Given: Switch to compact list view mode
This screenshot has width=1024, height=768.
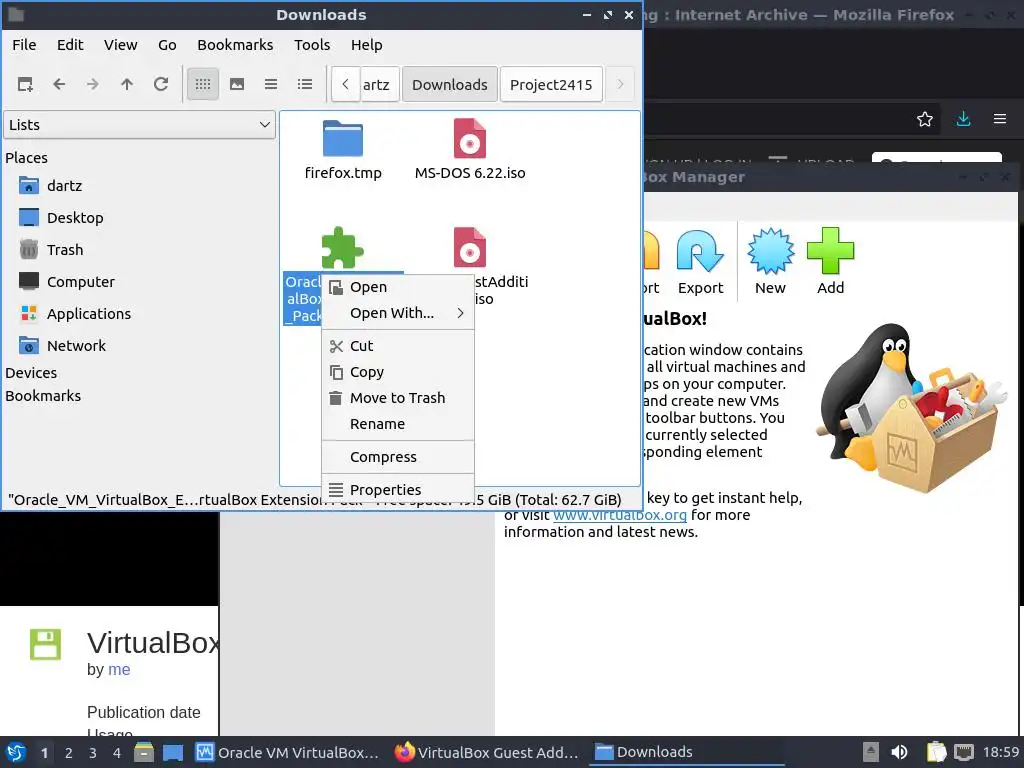Looking at the screenshot, I should click(x=271, y=84).
